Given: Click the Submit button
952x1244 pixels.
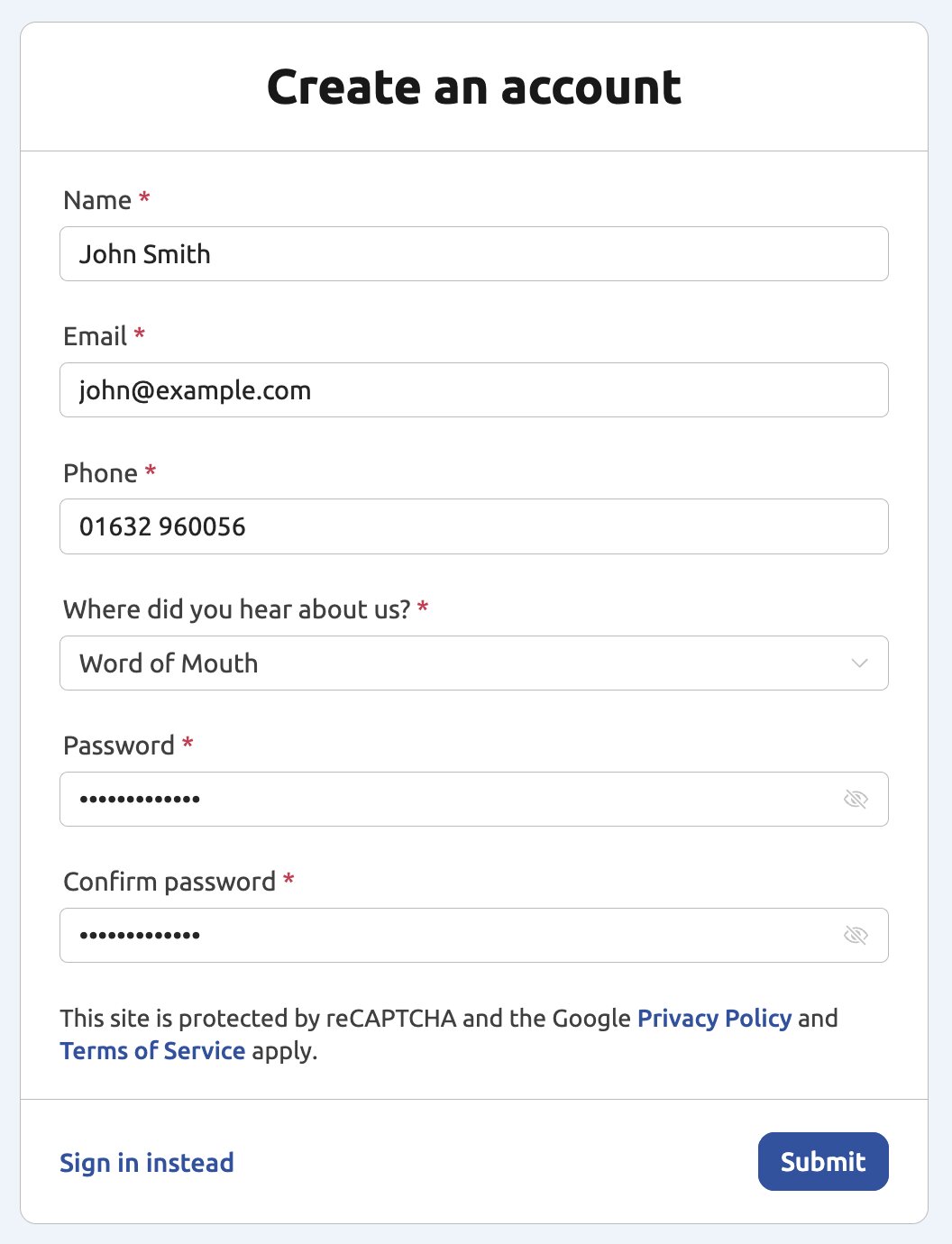Looking at the screenshot, I should (822, 1161).
